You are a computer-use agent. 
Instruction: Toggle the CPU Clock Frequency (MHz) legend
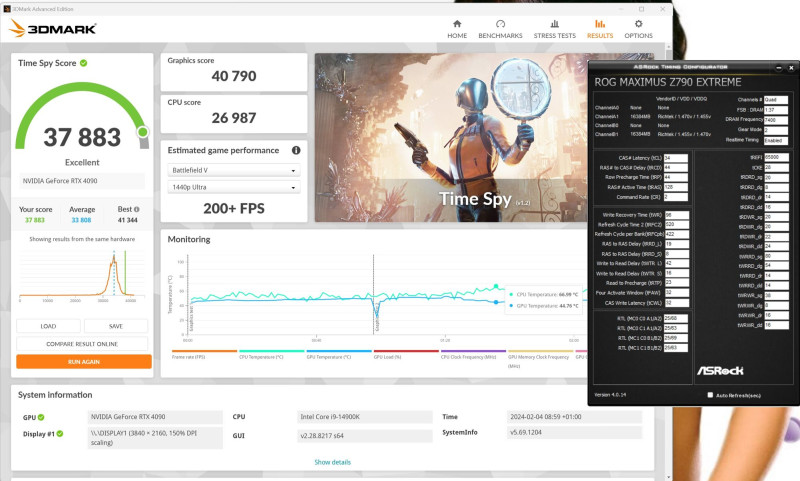click(473, 354)
